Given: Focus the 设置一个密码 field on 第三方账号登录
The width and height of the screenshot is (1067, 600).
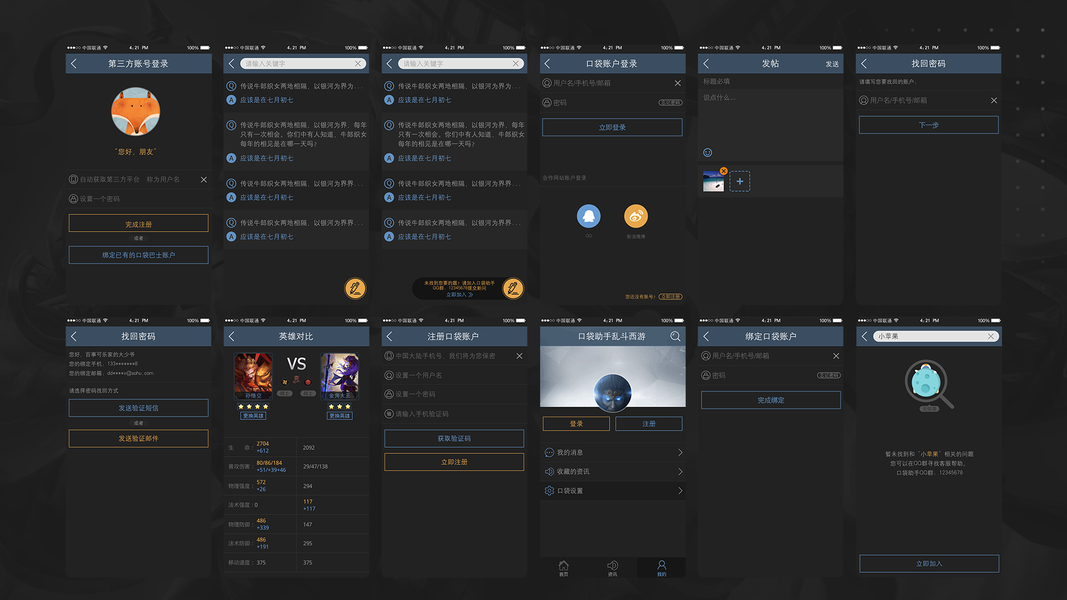Looking at the screenshot, I should [138, 199].
